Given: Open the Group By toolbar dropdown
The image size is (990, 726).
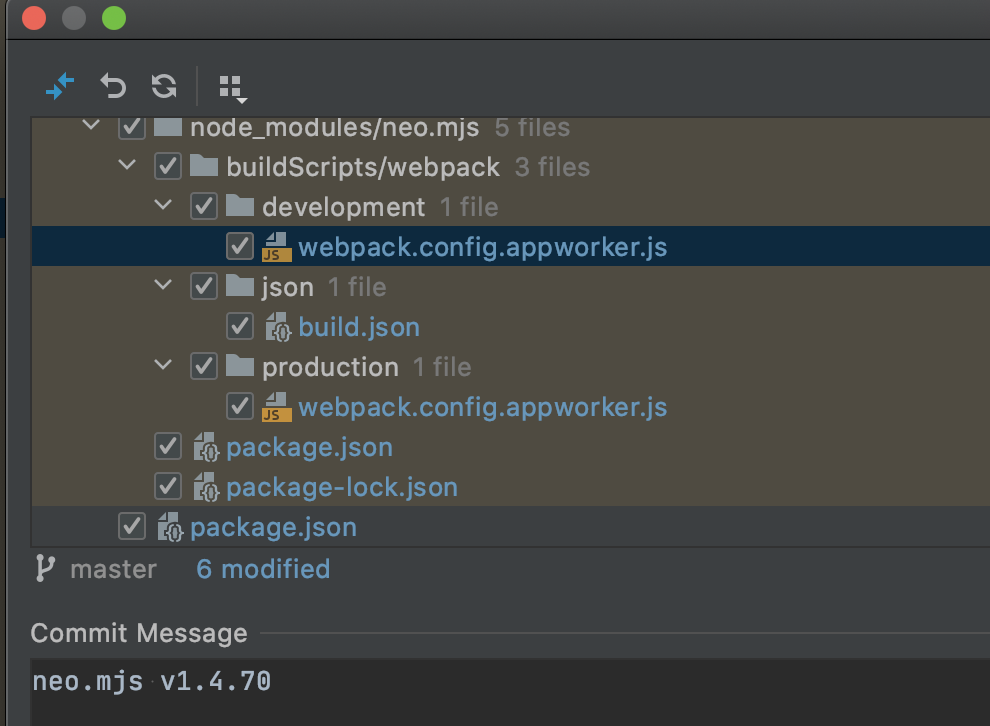Looking at the screenshot, I should coord(232,88).
